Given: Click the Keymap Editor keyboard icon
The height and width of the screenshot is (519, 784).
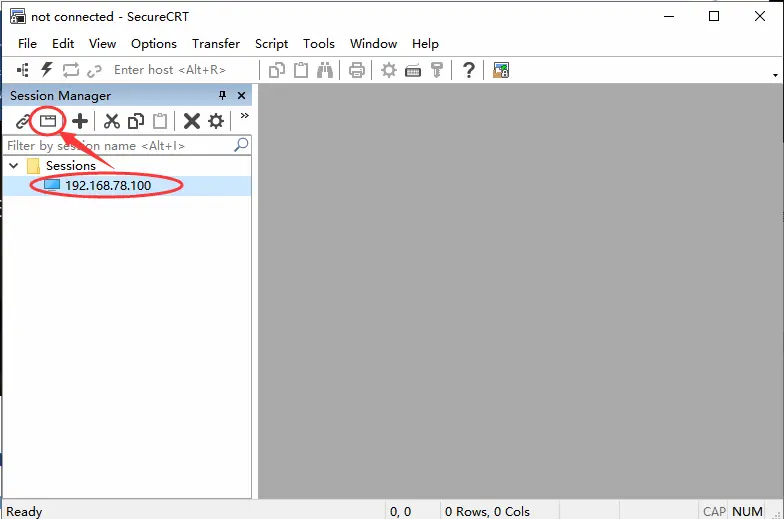Looking at the screenshot, I should point(412,71).
